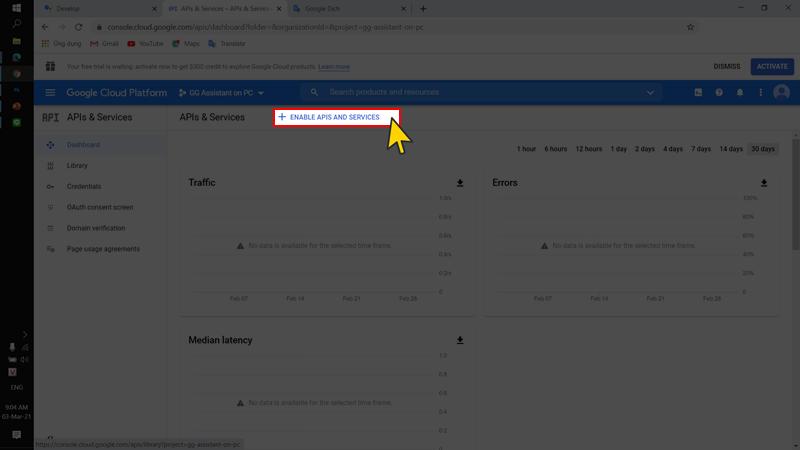Image resolution: width=800 pixels, height=450 pixels.
Task: Open Credentials in the sidebar
Action: coord(84,186)
